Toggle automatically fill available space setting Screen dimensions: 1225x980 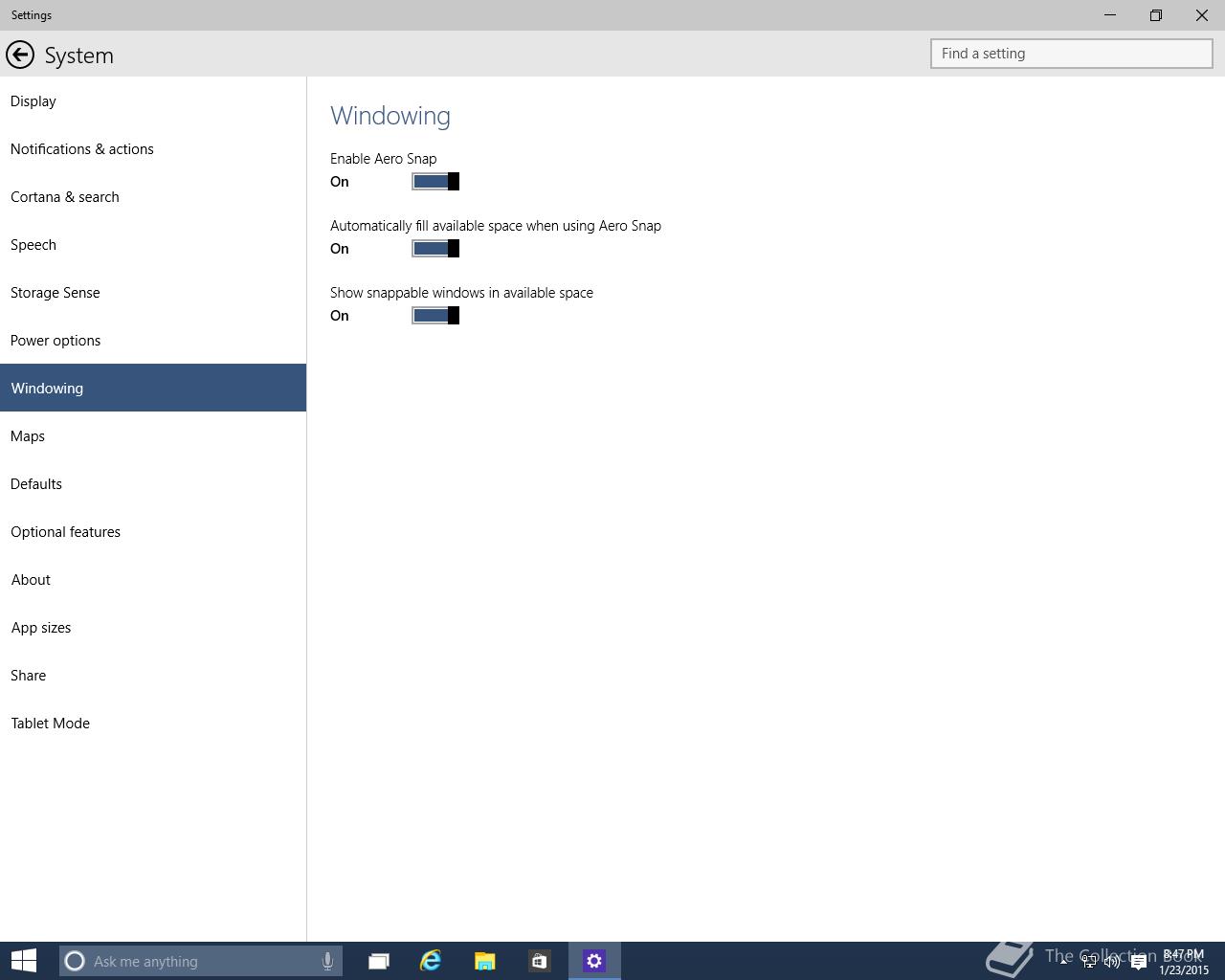click(x=435, y=248)
